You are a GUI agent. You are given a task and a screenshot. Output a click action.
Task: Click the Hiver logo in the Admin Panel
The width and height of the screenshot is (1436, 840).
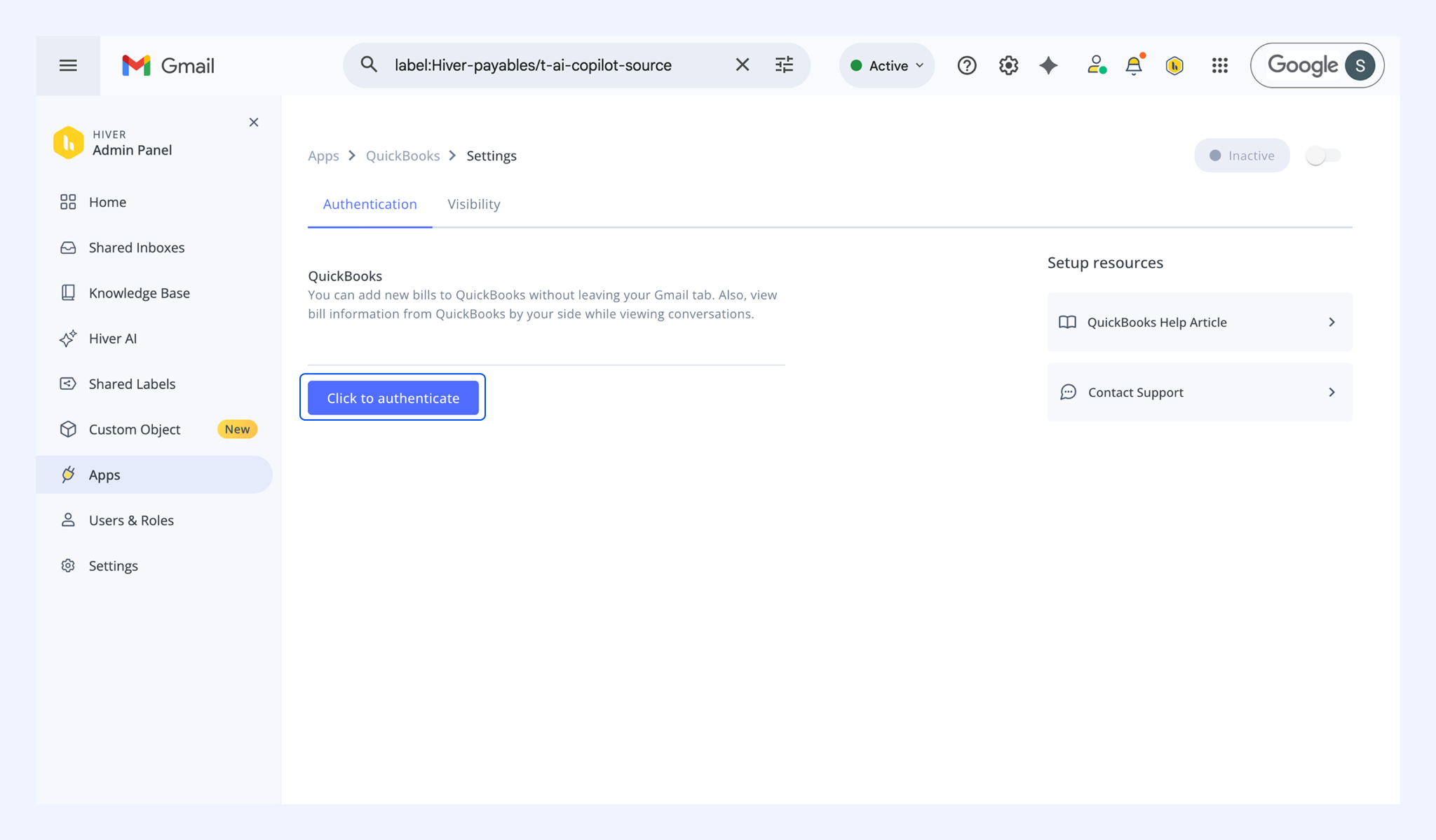(68, 142)
